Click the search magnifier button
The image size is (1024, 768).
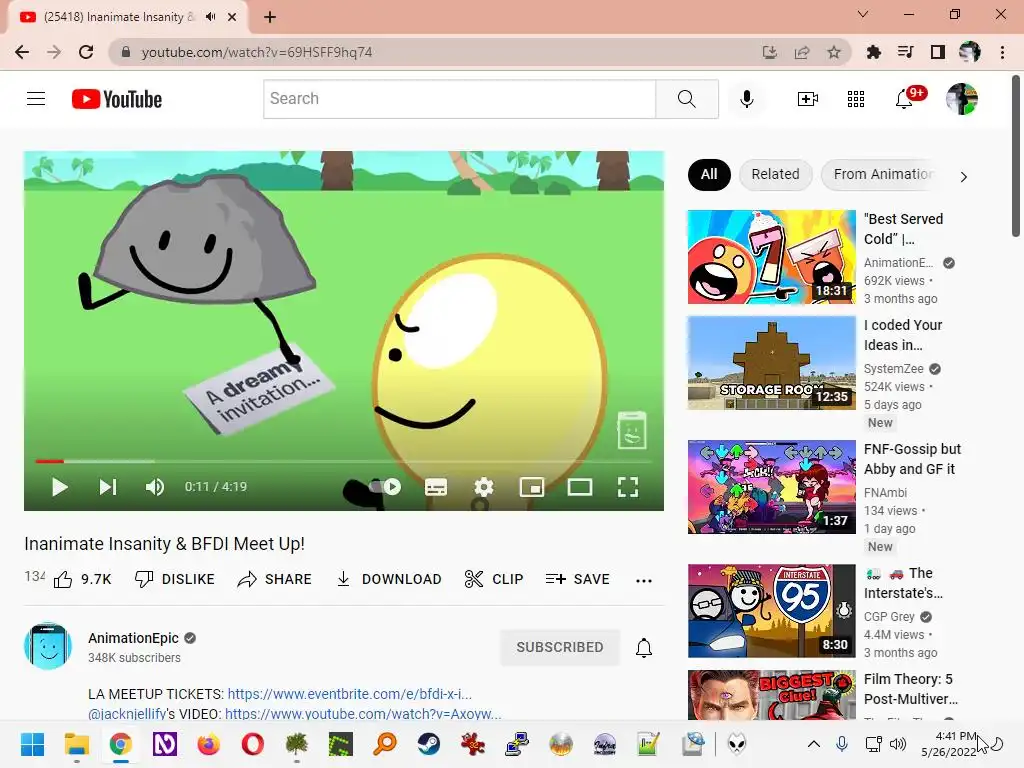click(x=686, y=99)
